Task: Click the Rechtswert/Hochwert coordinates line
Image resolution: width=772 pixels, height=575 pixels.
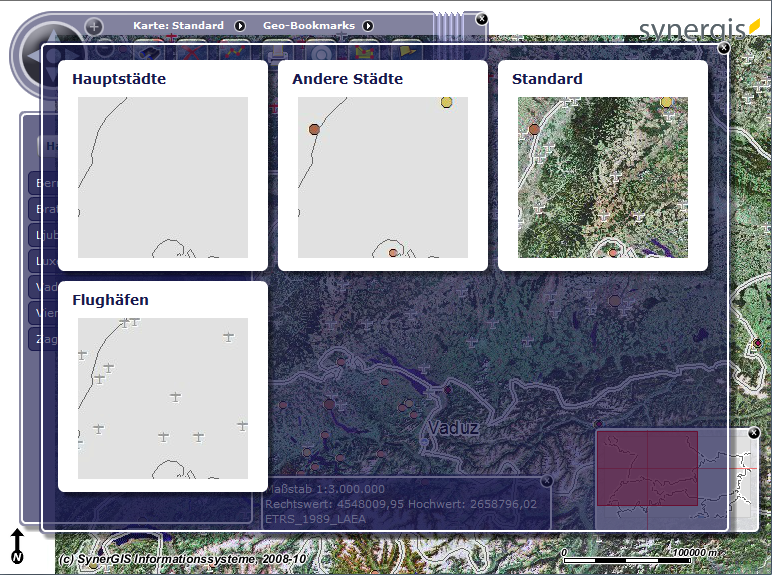Action: (401, 504)
